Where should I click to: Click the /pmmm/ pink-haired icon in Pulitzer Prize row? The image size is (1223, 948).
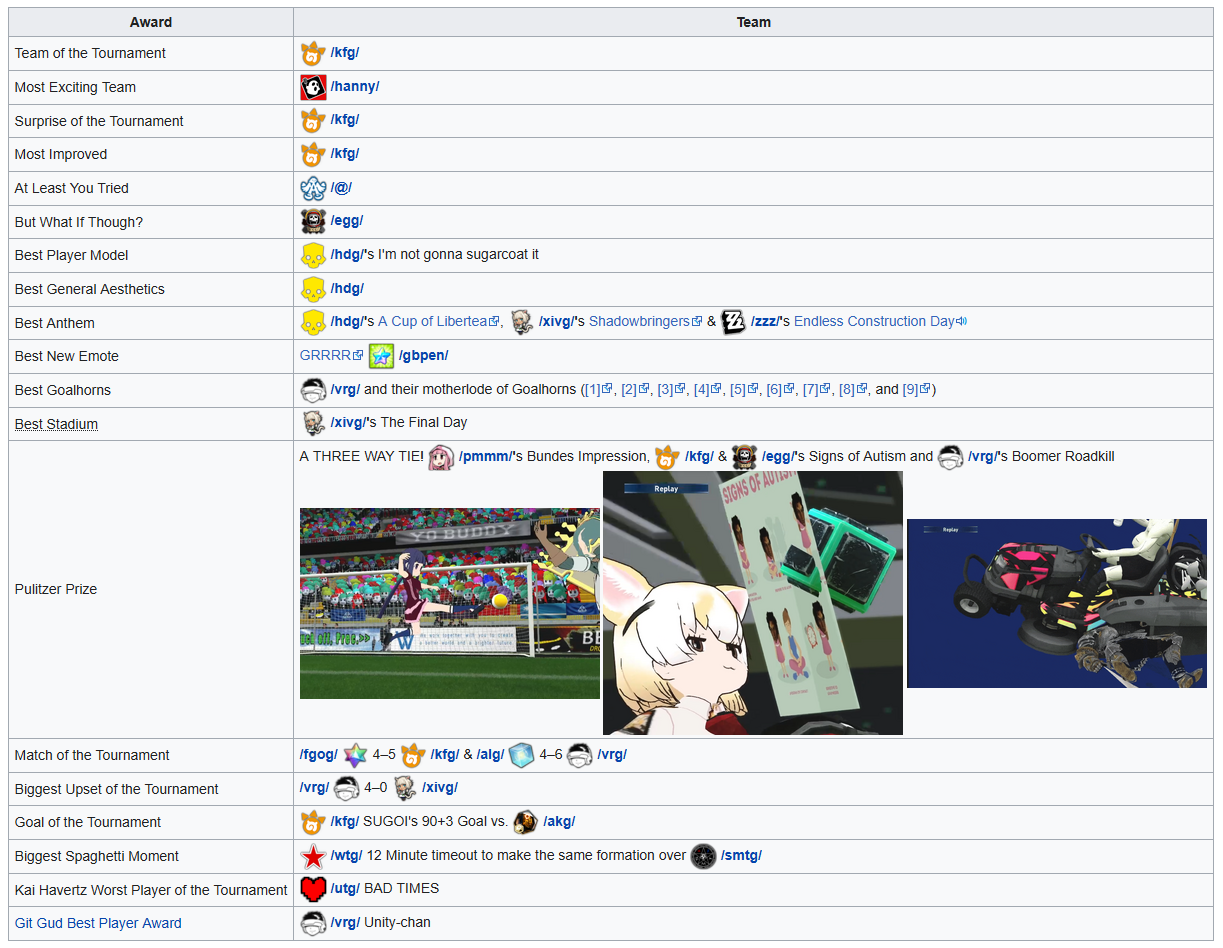[x=441, y=457]
